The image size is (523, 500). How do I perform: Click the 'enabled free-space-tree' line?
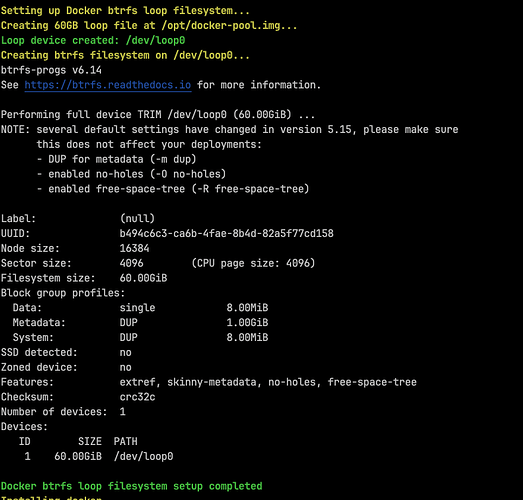[173, 189]
